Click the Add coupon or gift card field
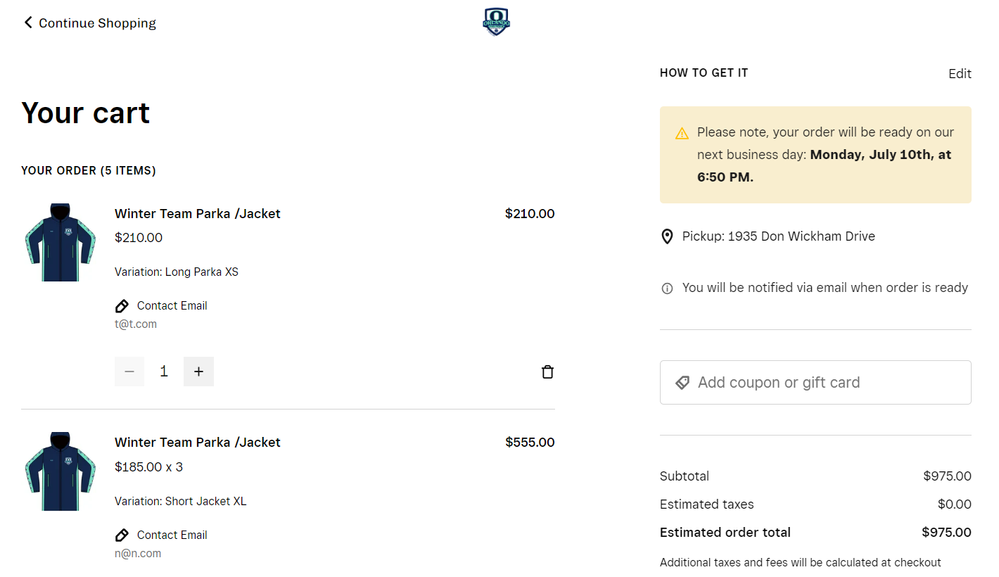999x577 pixels. coord(816,383)
